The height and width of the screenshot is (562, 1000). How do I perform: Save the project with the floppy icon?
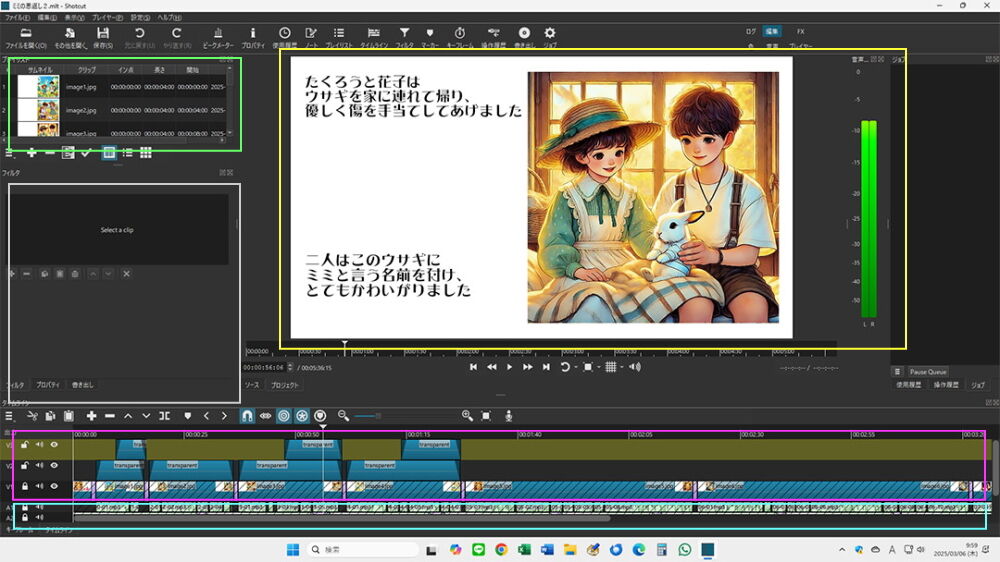click(103, 33)
